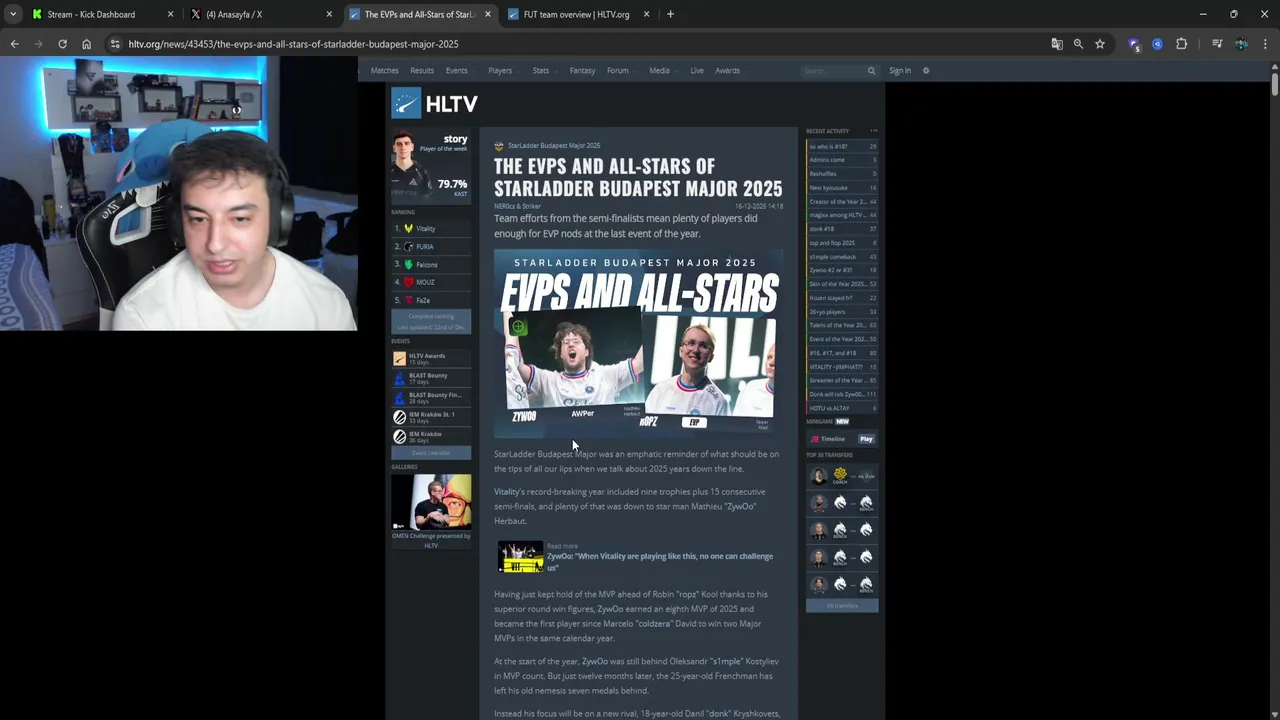The height and width of the screenshot is (720, 1280).
Task: Open HLTV settings gear icon
Action: tap(926, 71)
